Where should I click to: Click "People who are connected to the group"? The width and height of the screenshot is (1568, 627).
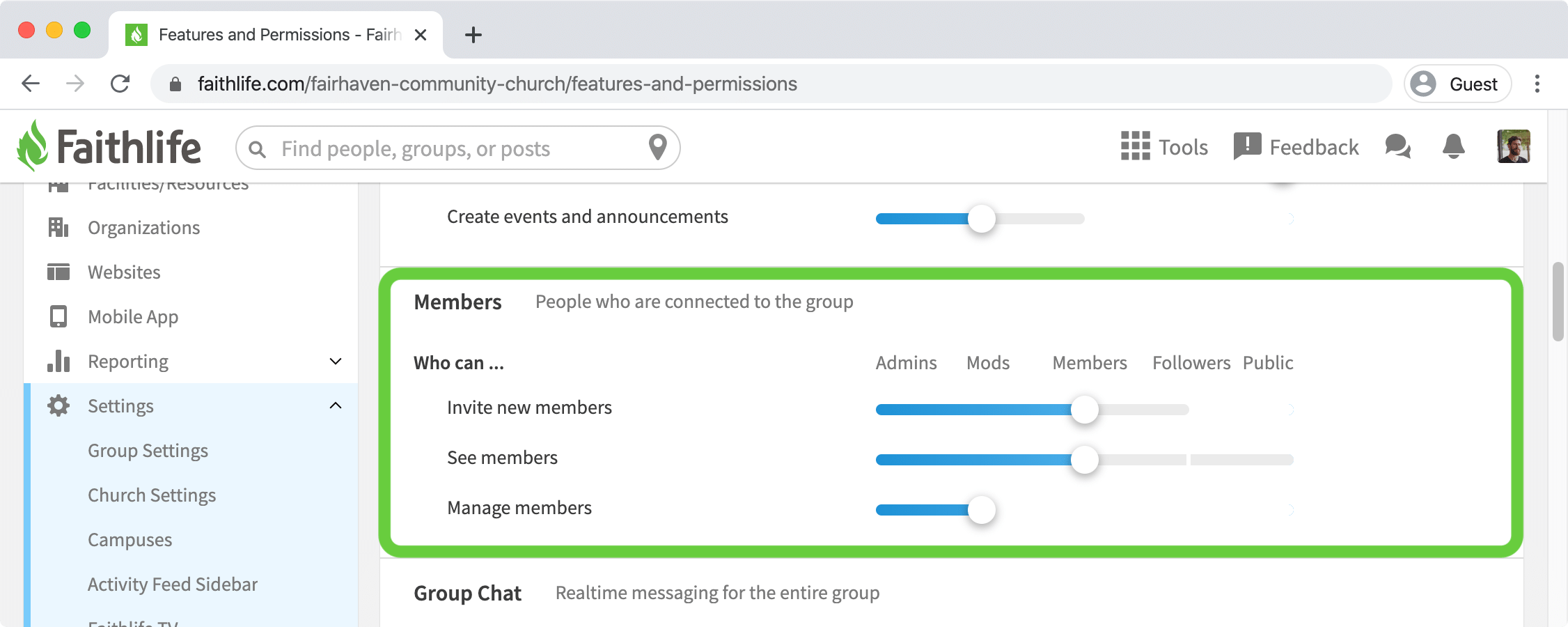[694, 302]
